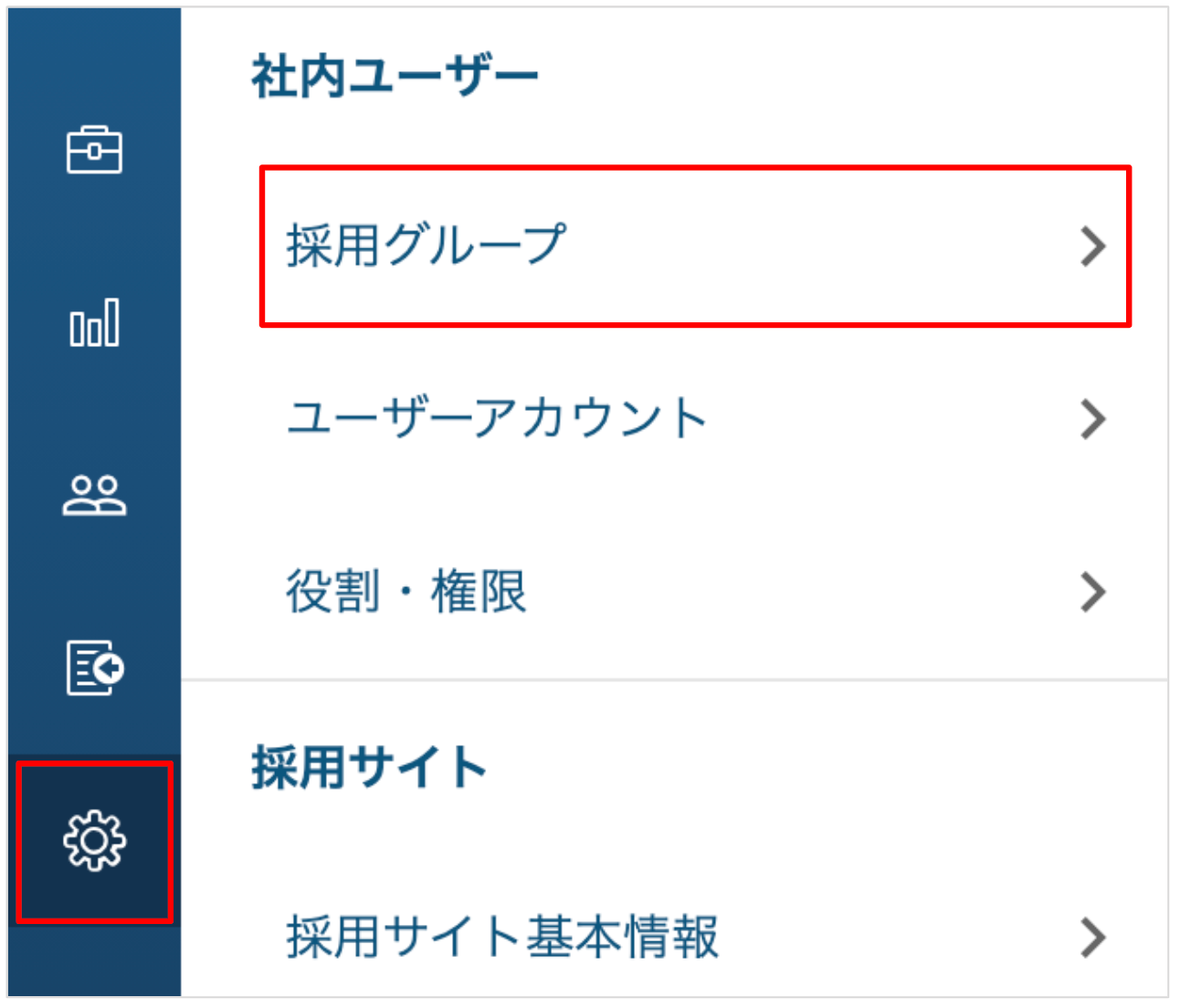
Task: Click blank space inside 採用グループ row
Action: pyautogui.click(x=822, y=247)
